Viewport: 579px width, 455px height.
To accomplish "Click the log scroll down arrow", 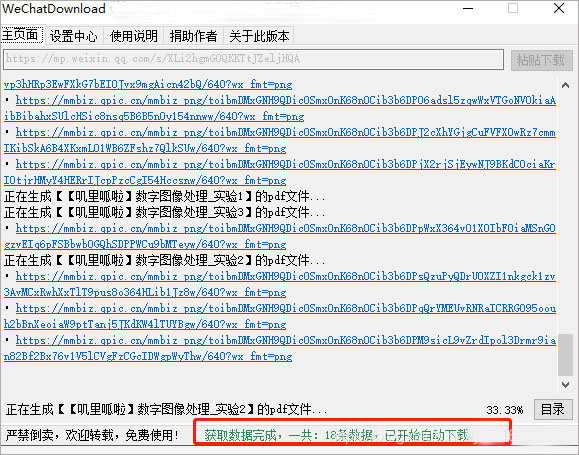I will tap(565, 384).
